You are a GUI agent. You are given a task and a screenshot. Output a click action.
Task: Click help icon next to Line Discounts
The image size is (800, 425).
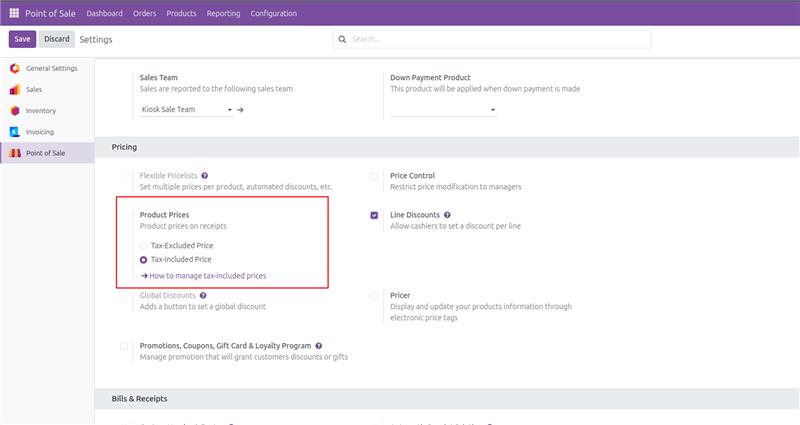(447, 215)
